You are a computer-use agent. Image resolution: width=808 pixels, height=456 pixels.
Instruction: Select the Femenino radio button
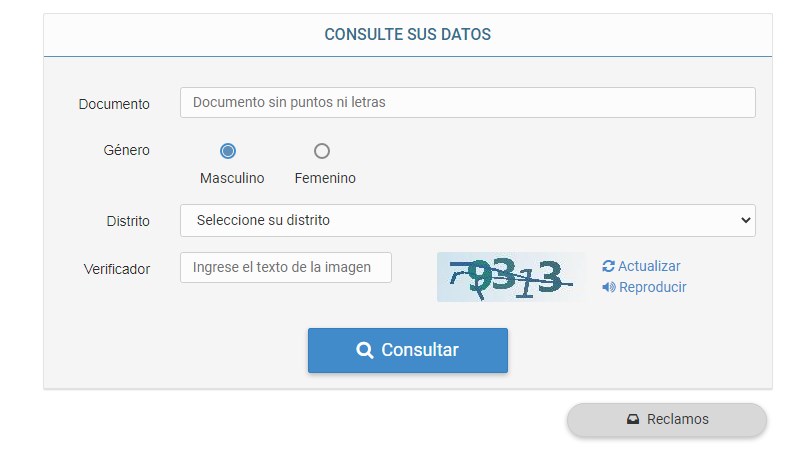(321, 151)
